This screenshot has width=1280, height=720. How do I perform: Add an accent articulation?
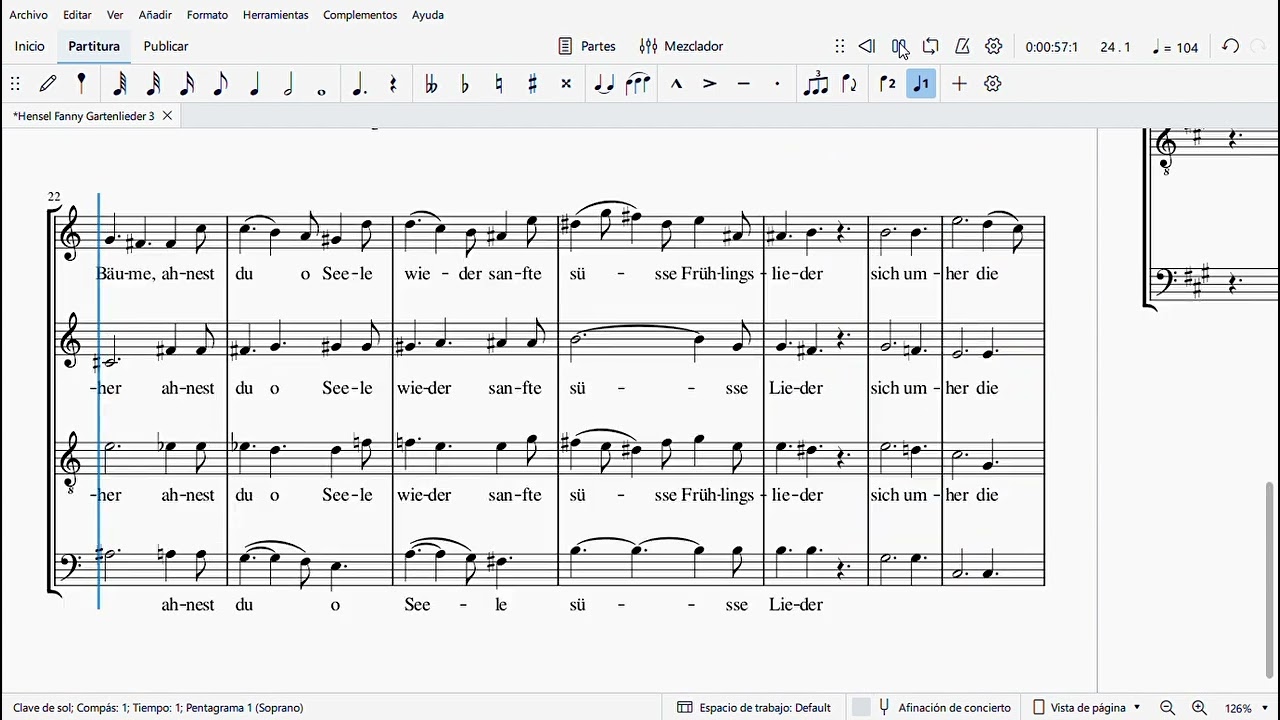pyautogui.click(x=710, y=84)
